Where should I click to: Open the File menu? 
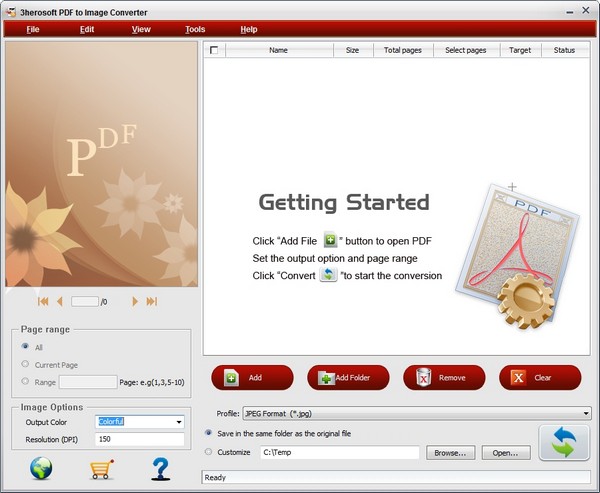[x=33, y=29]
